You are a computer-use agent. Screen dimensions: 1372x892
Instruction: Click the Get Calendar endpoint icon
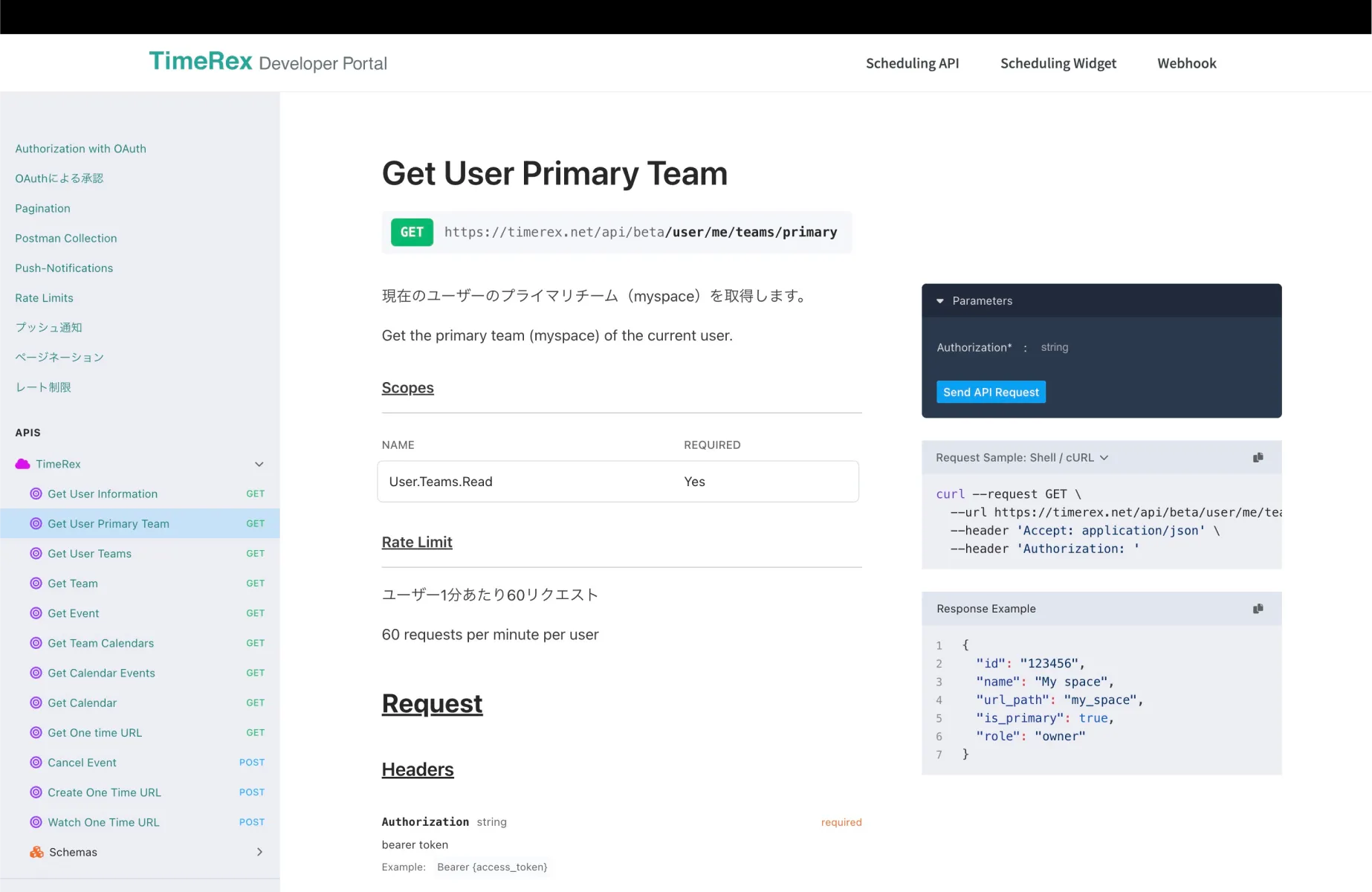tap(36, 702)
